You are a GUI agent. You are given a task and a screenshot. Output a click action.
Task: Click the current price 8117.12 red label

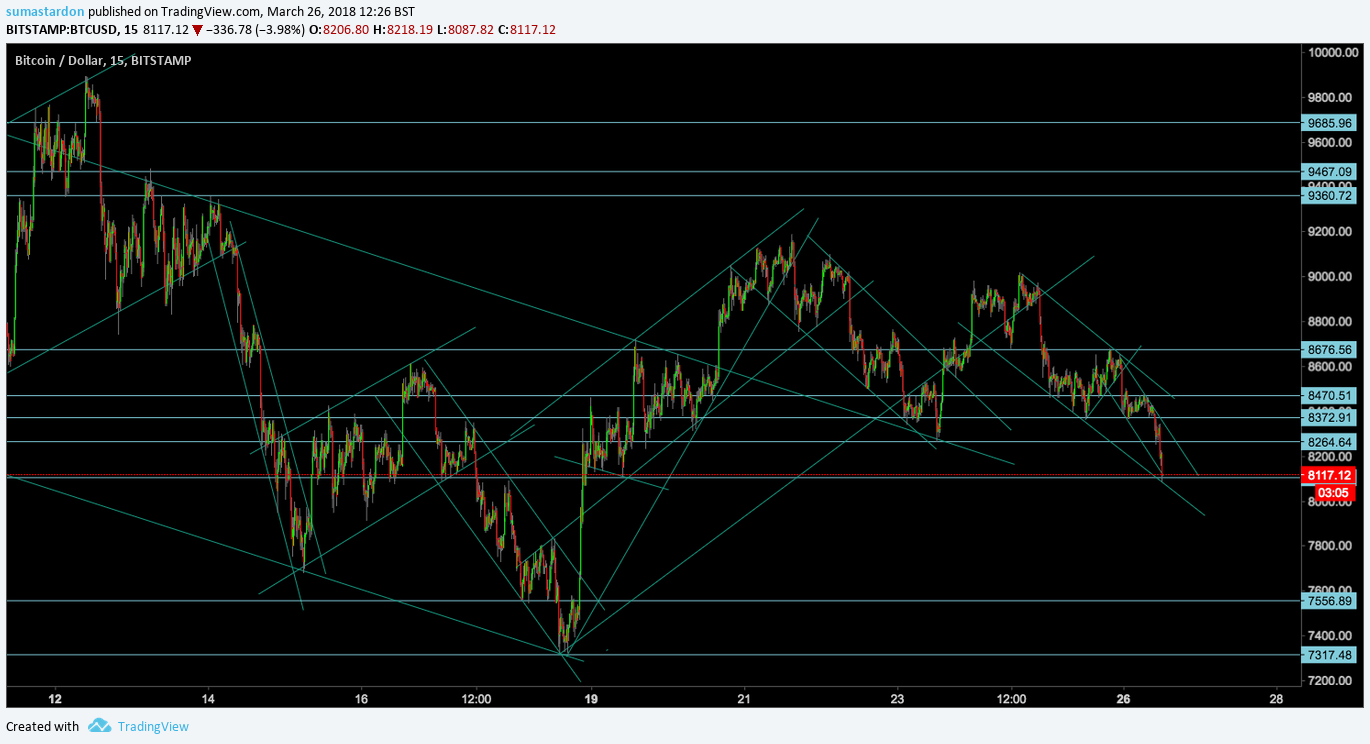[1330, 476]
